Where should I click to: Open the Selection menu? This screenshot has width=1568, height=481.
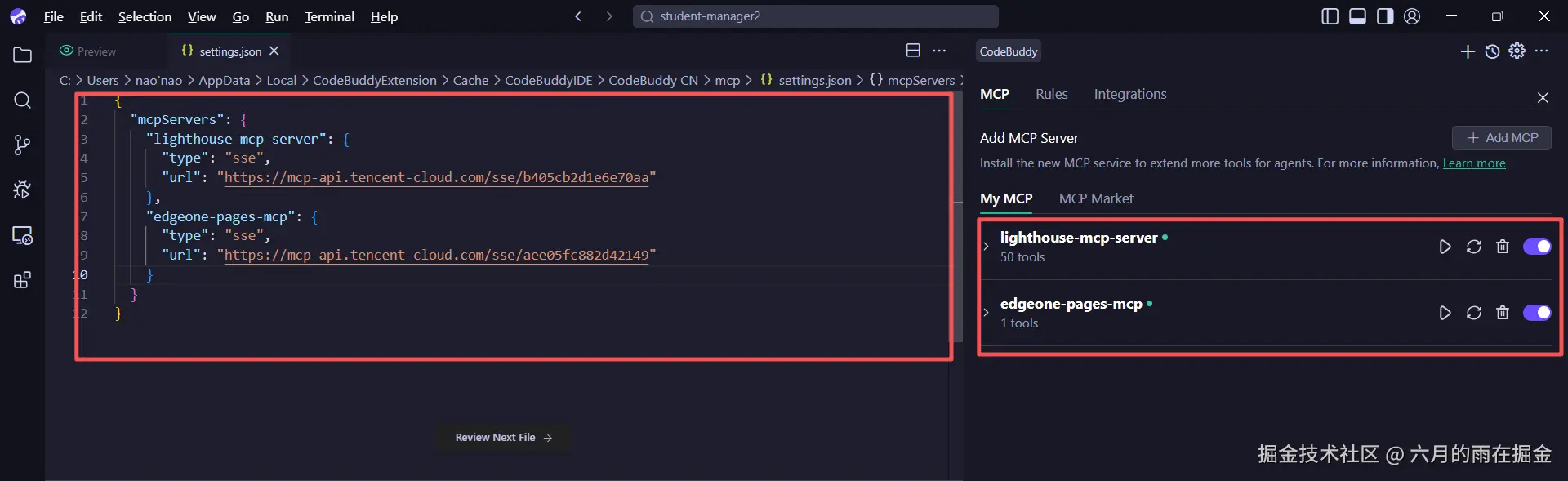(145, 16)
